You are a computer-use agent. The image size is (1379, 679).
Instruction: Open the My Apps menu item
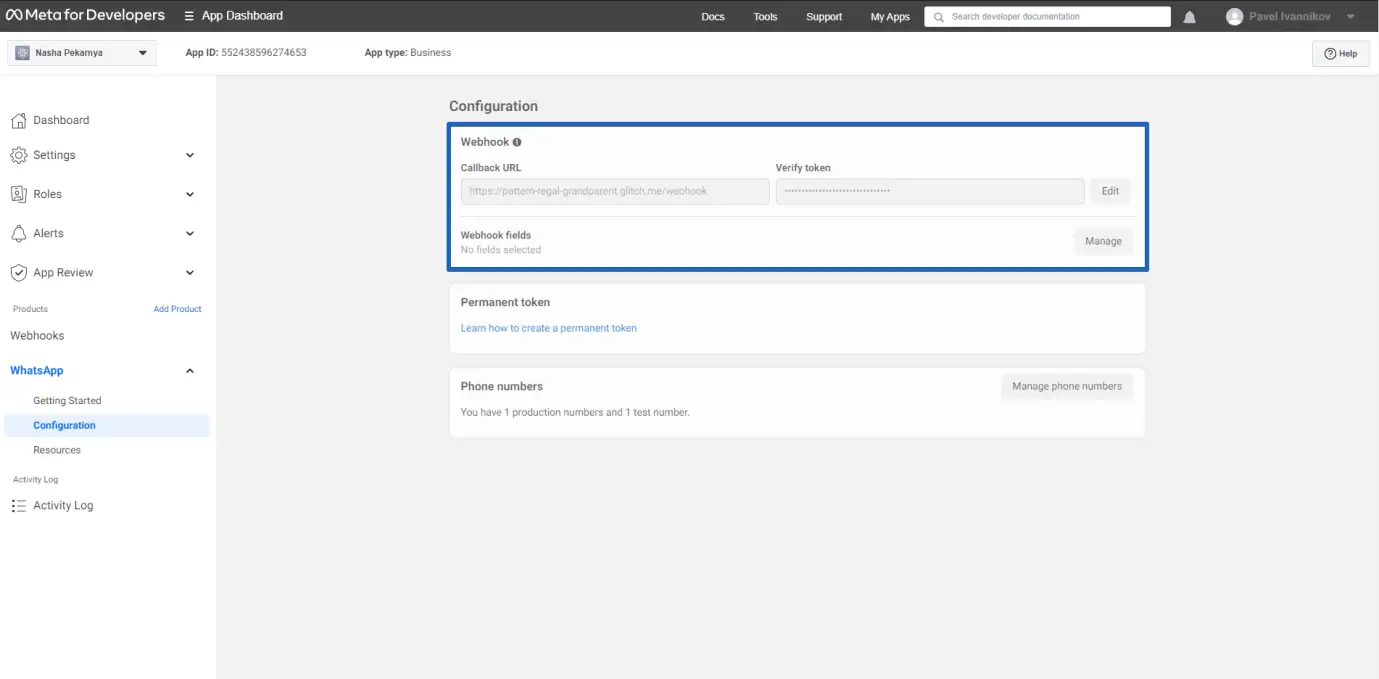coord(890,17)
